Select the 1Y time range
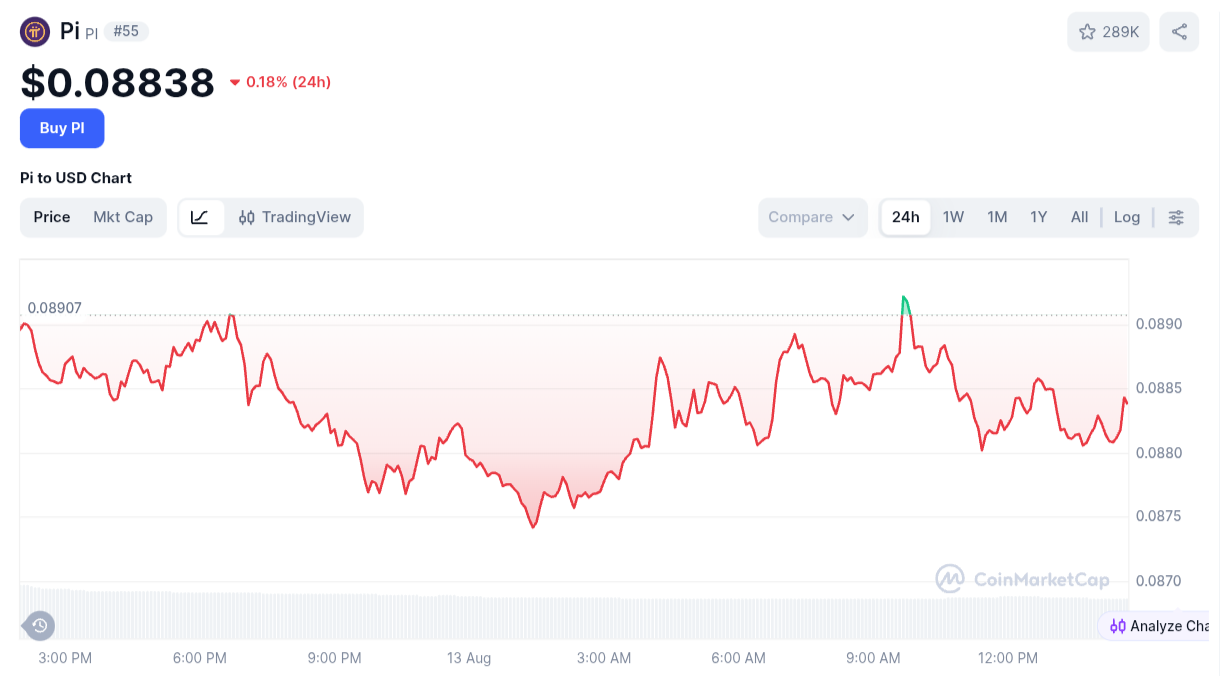The image size is (1220, 676). [x=1039, y=217]
